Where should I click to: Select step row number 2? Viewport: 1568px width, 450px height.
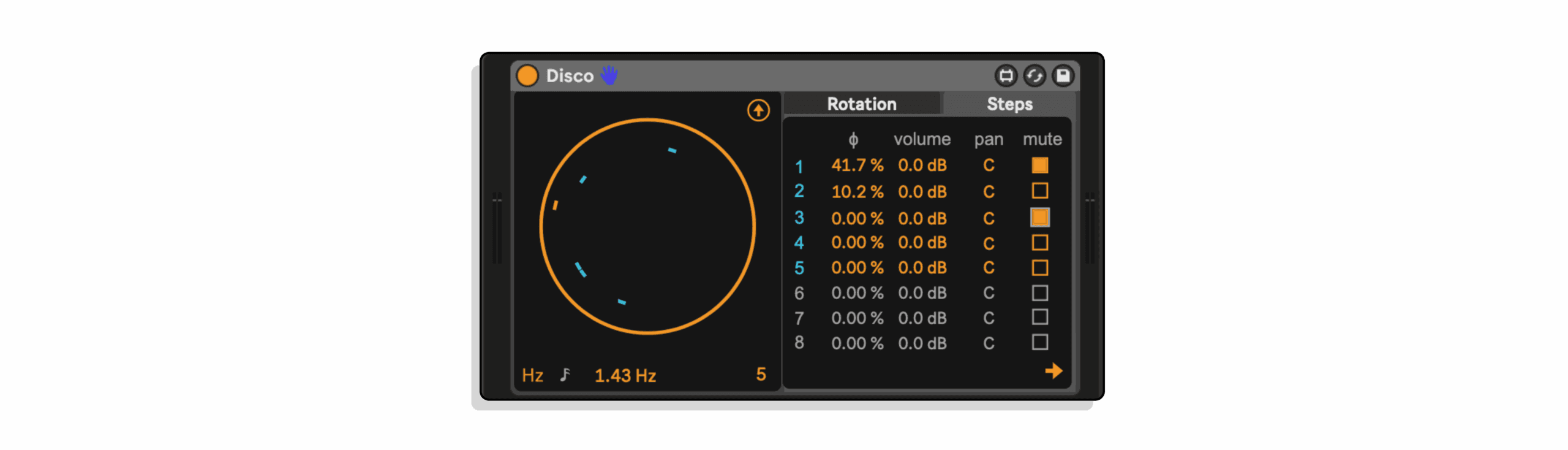pos(798,191)
